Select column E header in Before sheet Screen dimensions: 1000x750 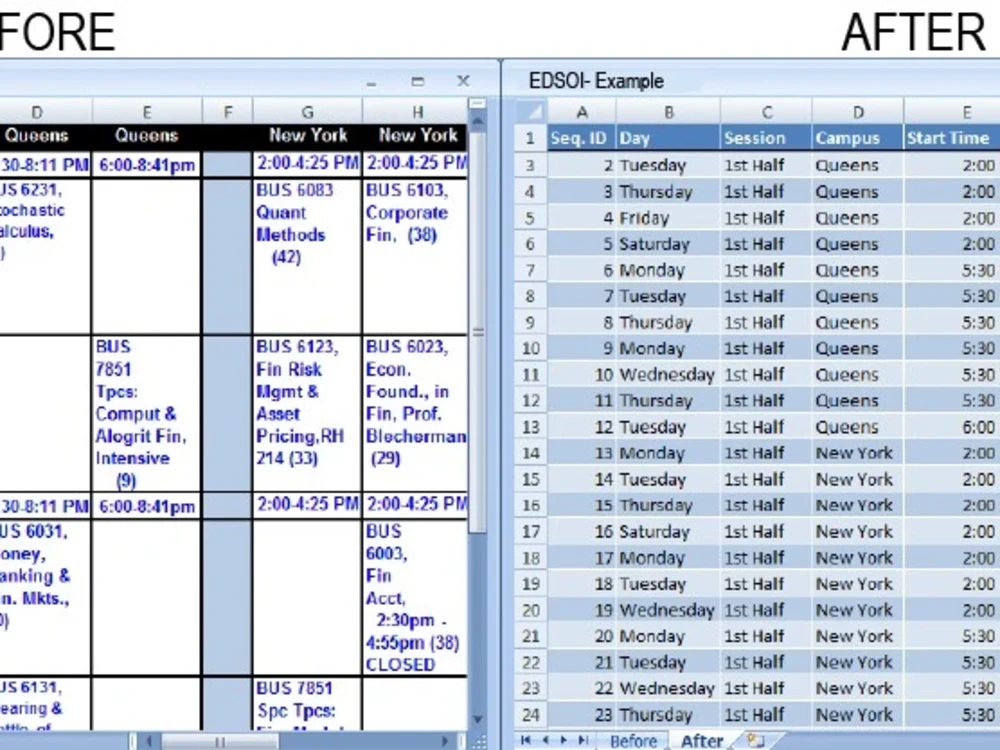(x=147, y=112)
